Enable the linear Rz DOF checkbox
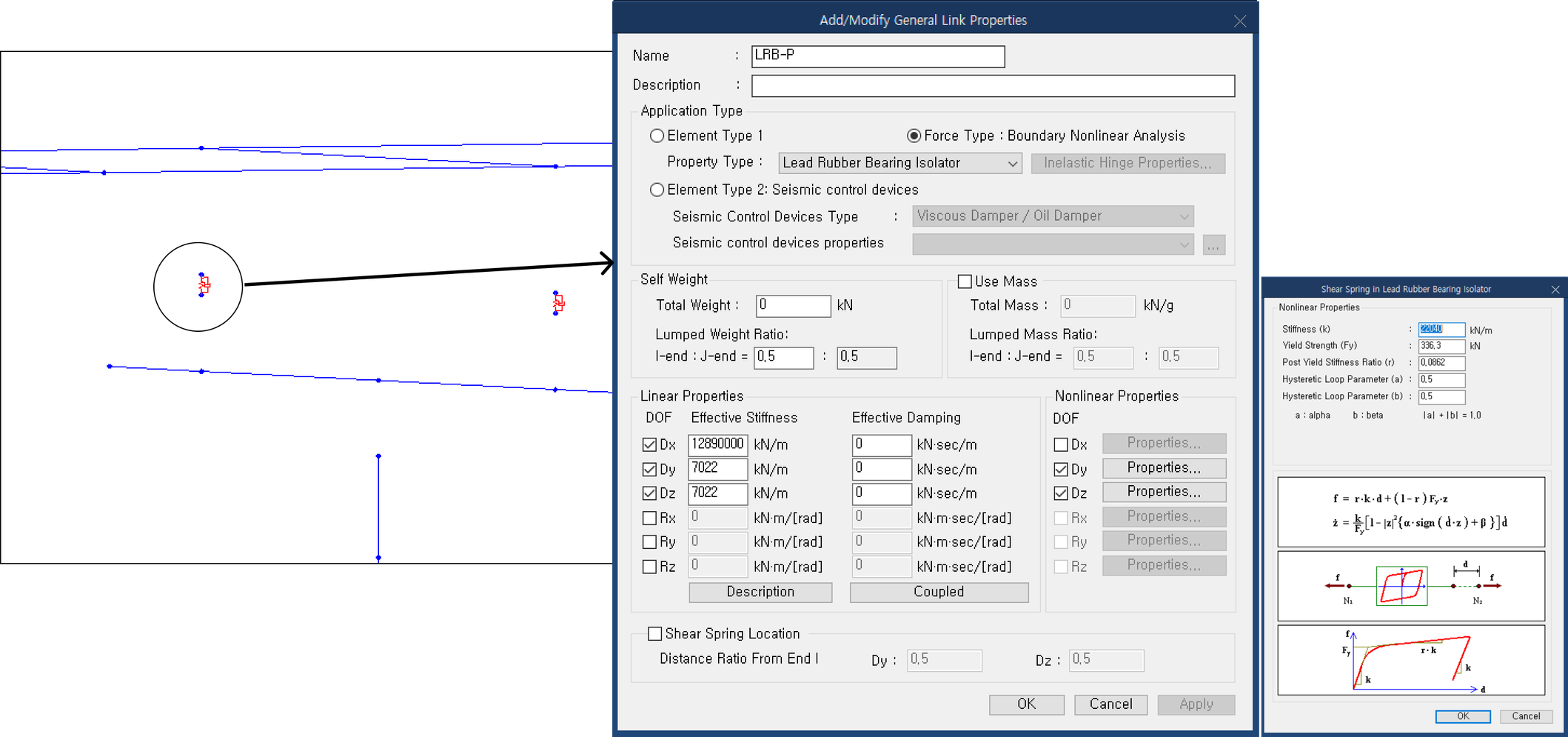This screenshot has height=737, width=1568. [649, 567]
